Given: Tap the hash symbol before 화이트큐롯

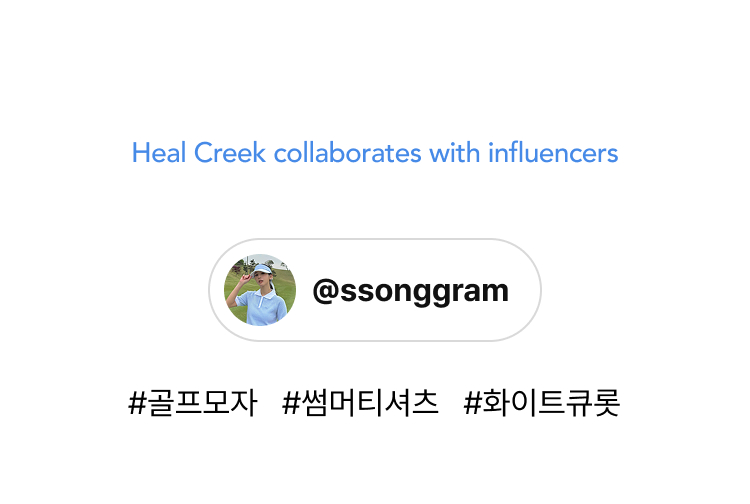Looking at the screenshot, I should coord(472,403).
